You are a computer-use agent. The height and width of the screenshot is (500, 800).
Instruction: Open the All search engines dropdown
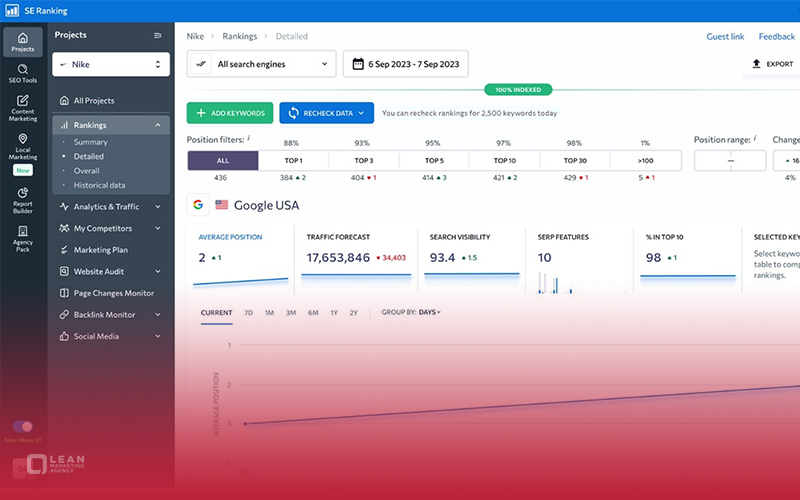[x=261, y=64]
